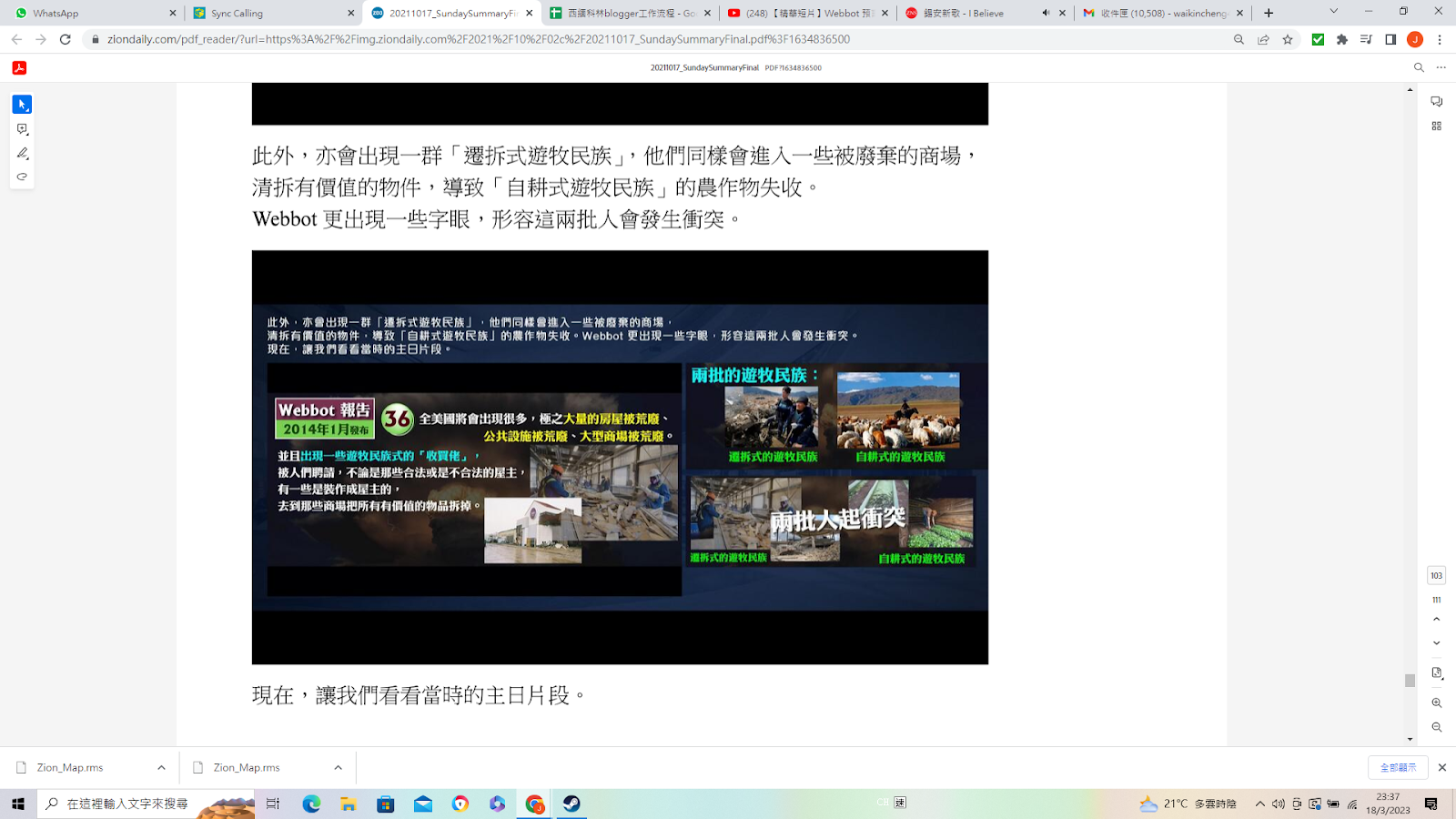Click the green checkmark extension icon
This screenshot has width=1456, height=819.
pyautogui.click(x=1318, y=39)
